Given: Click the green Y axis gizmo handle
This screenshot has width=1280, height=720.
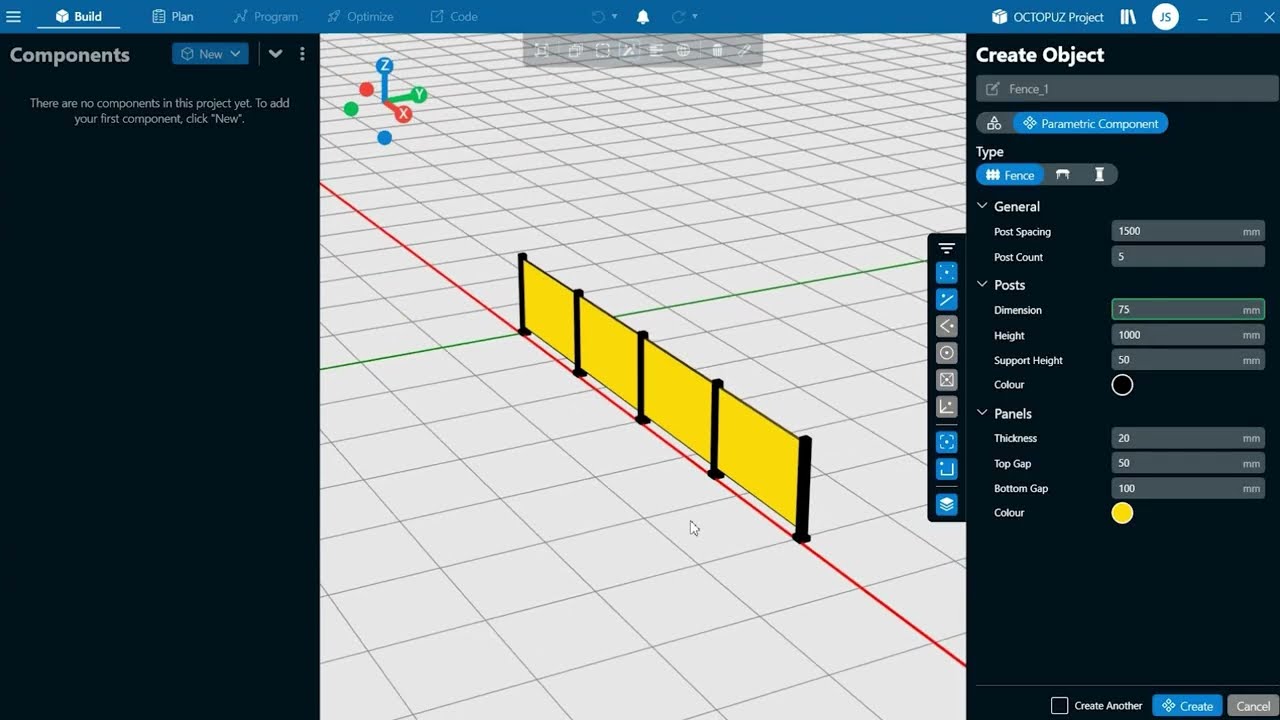Looking at the screenshot, I should coord(420,94).
